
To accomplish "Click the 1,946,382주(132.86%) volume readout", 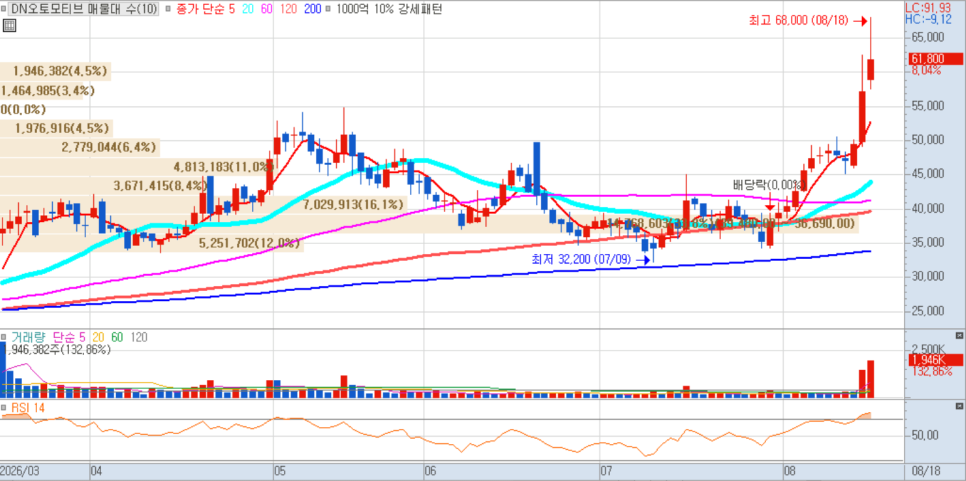I will click(x=56, y=349).
